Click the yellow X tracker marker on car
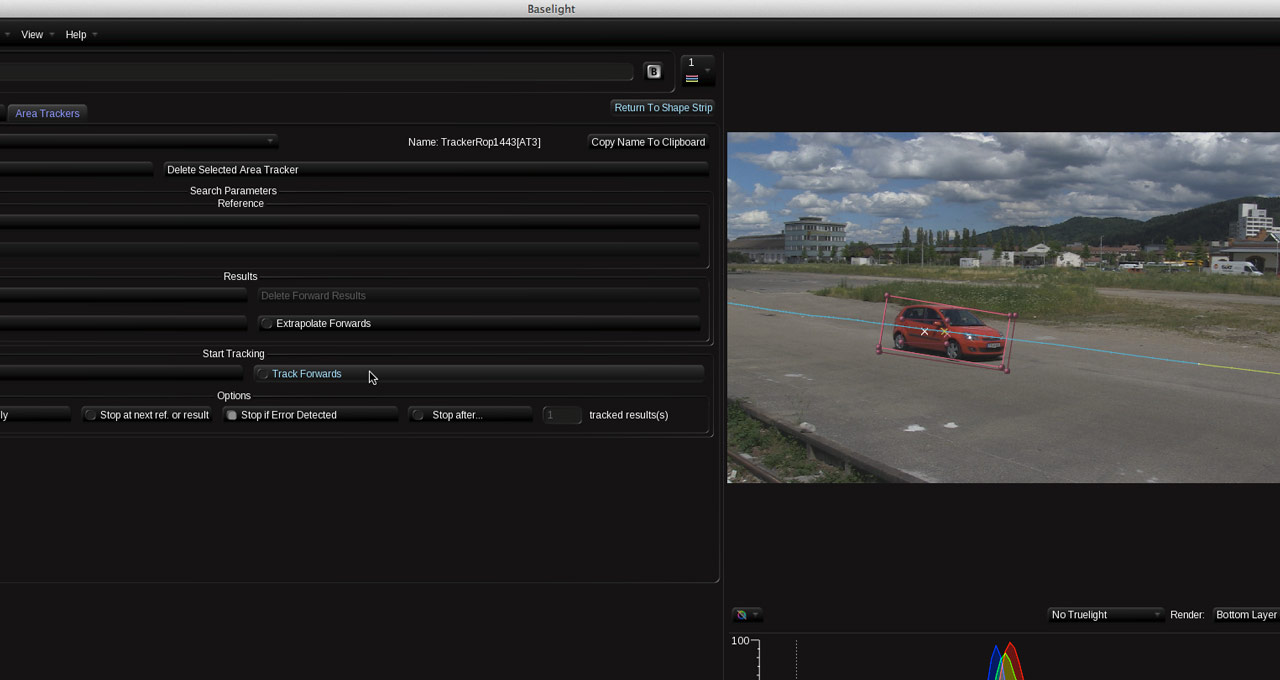Screen dimensions: 1280x680 [945, 332]
